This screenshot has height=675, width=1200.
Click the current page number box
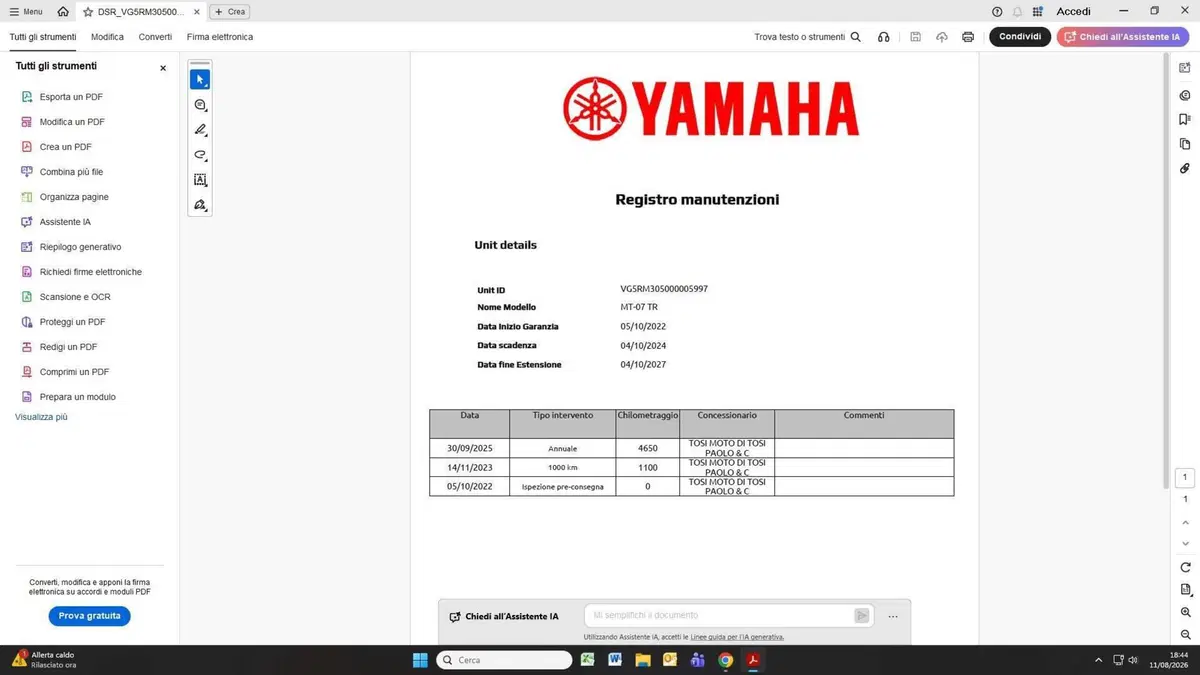tap(1185, 478)
